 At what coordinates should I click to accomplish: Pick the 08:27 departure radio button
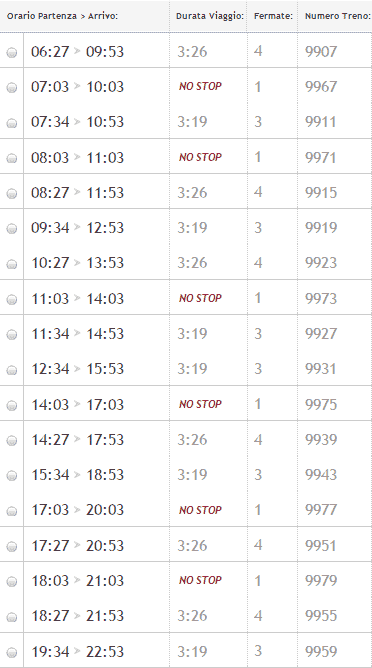12,194
